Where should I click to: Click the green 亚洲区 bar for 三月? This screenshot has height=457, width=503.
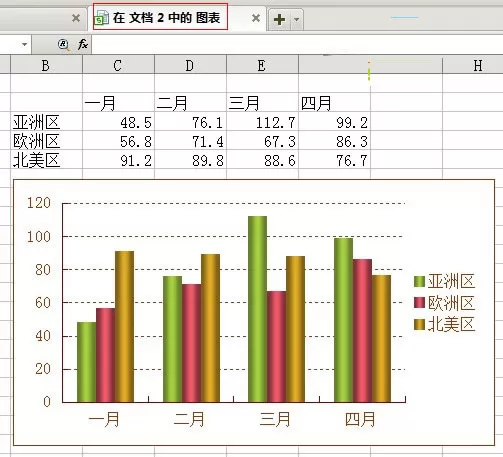pyautogui.click(x=257, y=309)
